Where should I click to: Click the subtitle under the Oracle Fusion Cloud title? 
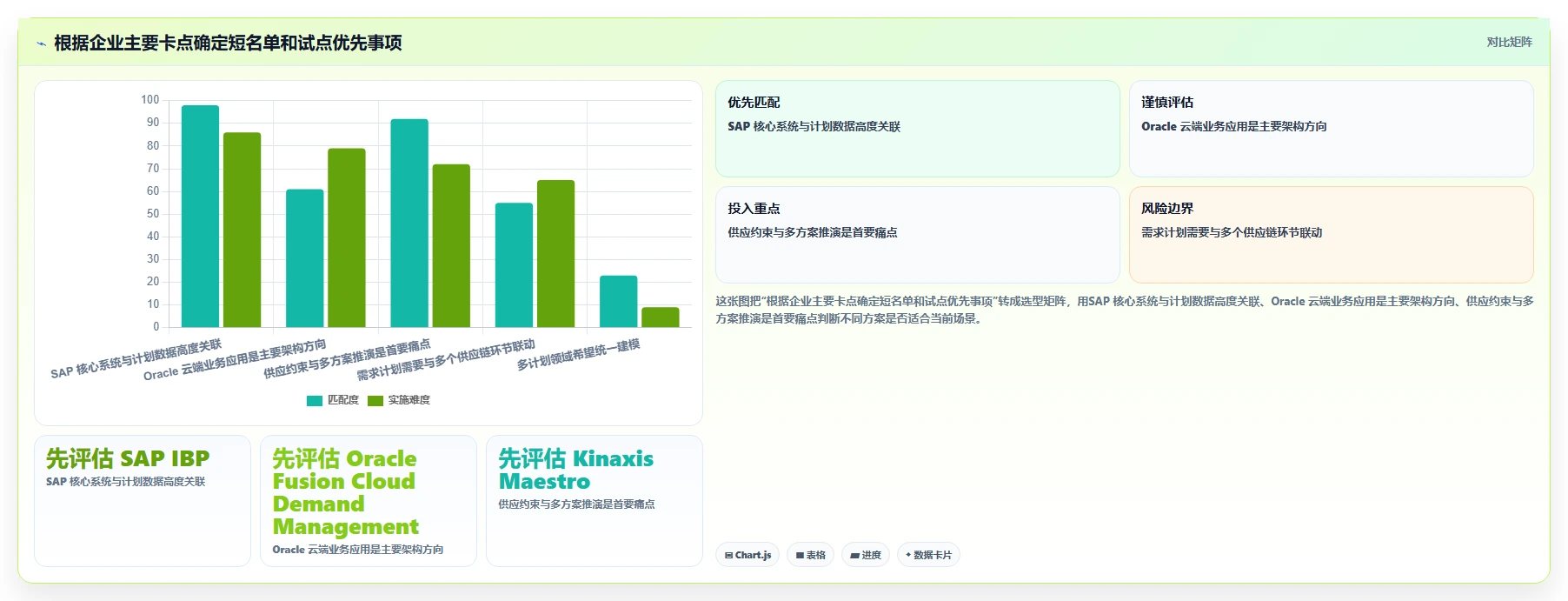coord(358,550)
